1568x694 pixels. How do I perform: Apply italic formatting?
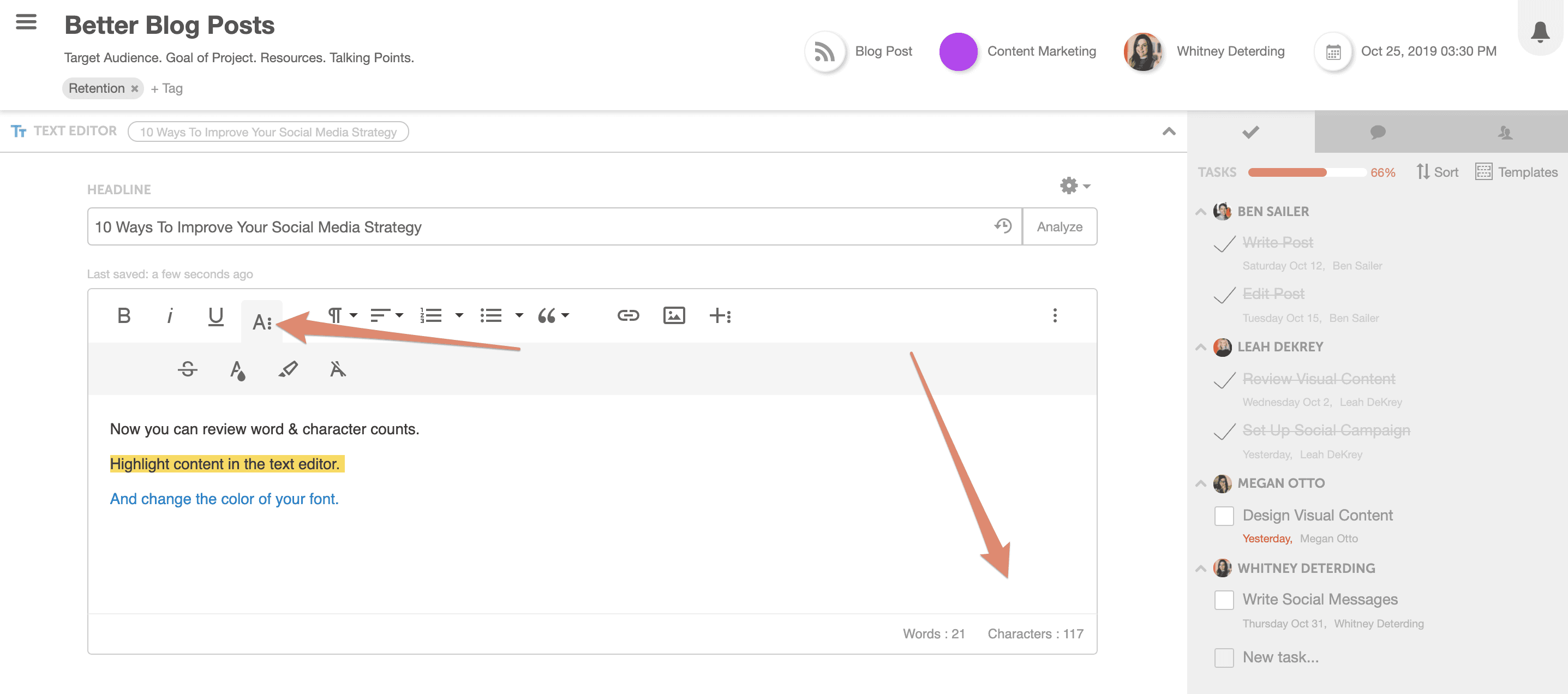(x=169, y=315)
